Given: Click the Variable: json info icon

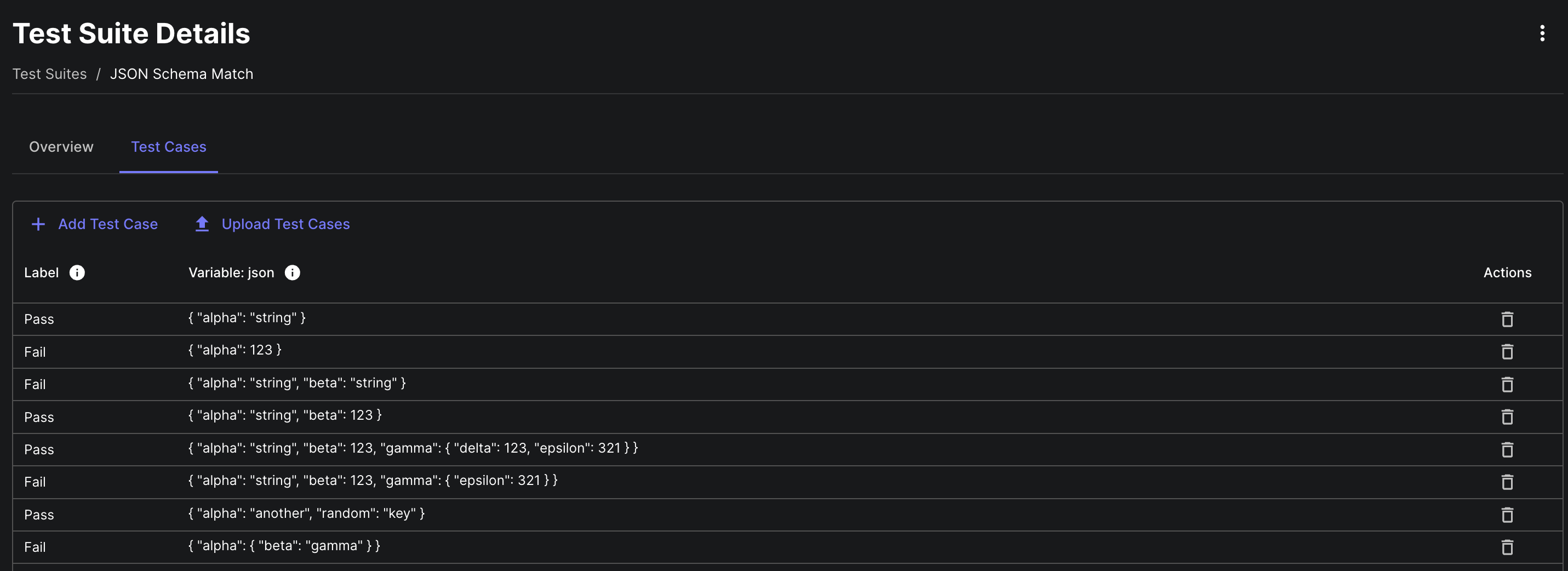Looking at the screenshot, I should pos(292,273).
